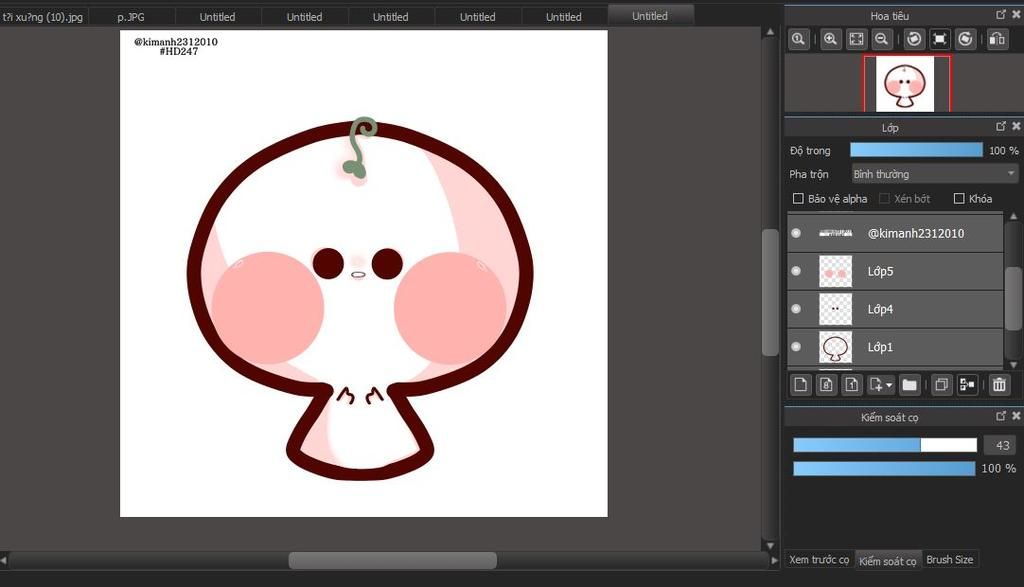The image size is (1024, 587).
Task: Delete the selected layer
Action: 999,385
